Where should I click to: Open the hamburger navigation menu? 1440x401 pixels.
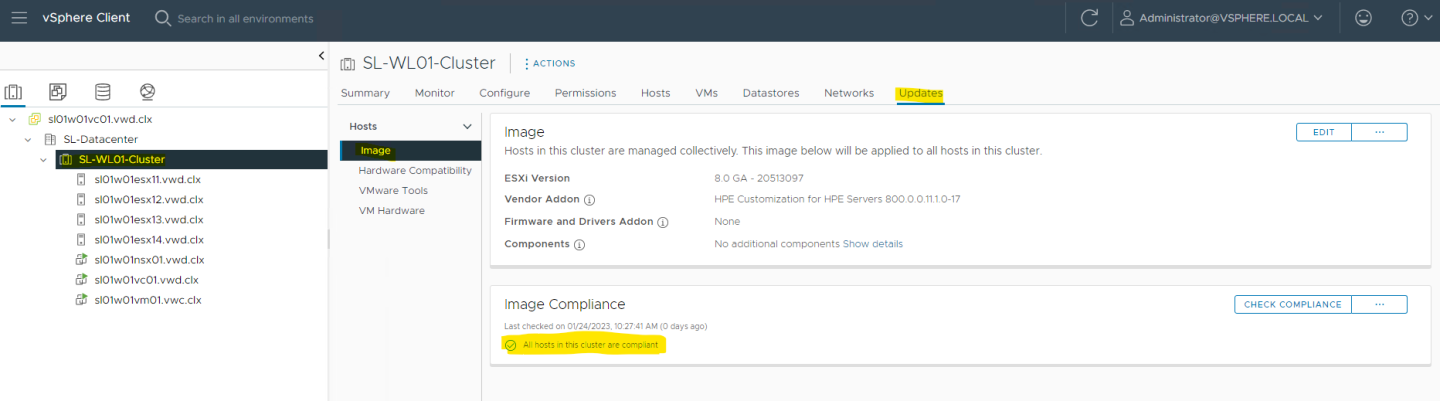click(19, 18)
